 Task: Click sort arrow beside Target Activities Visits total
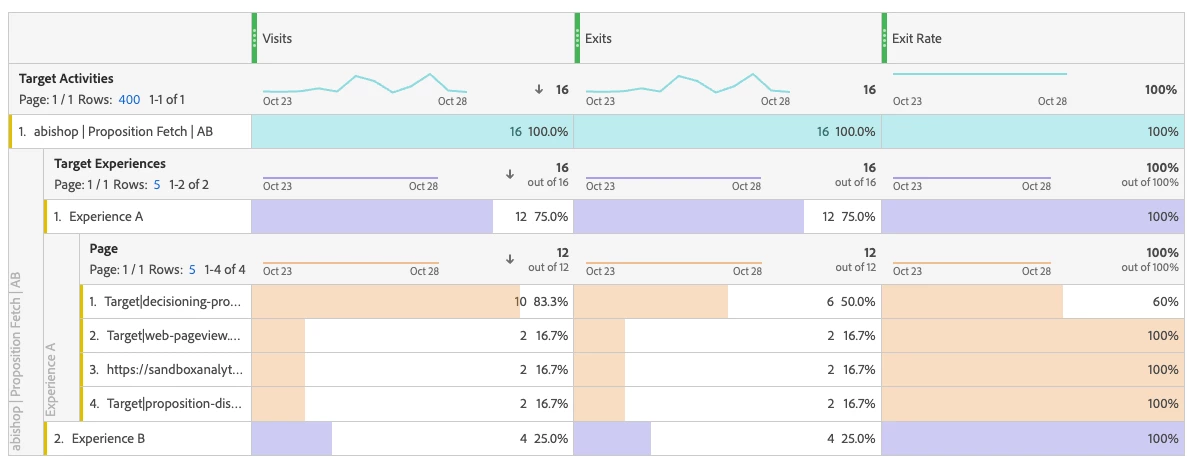click(x=539, y=89)
